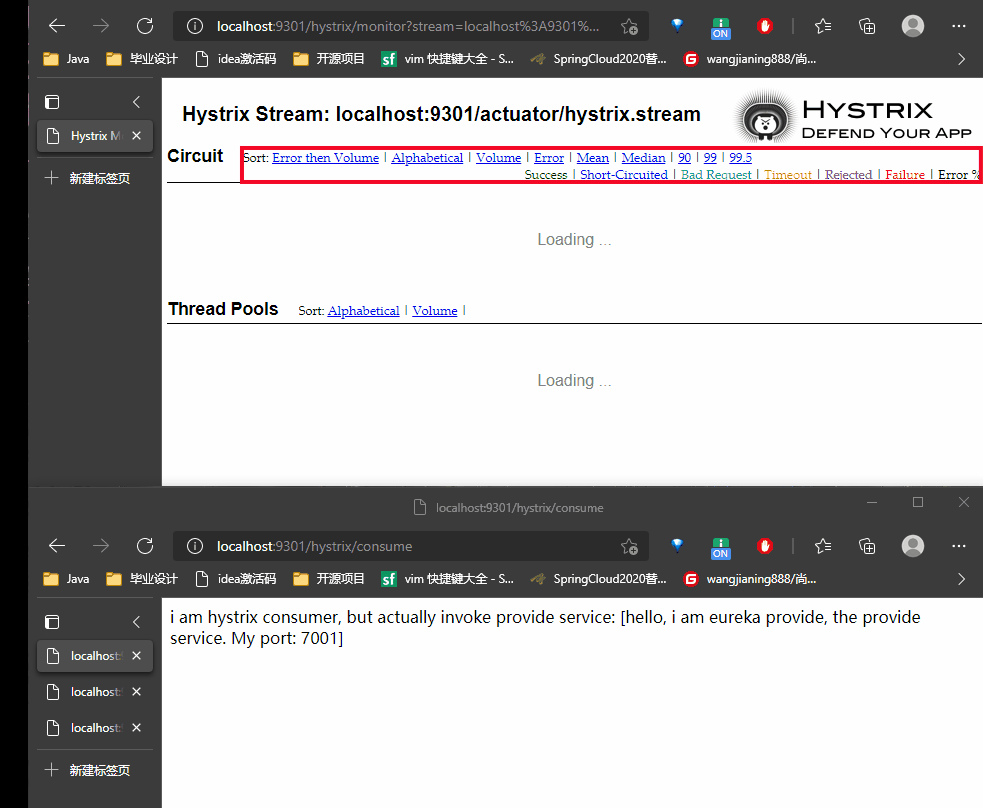Viewport: 983px width, 808px height.
Task: Select the third localhost tab in bottom window
Action: (95, 728)
